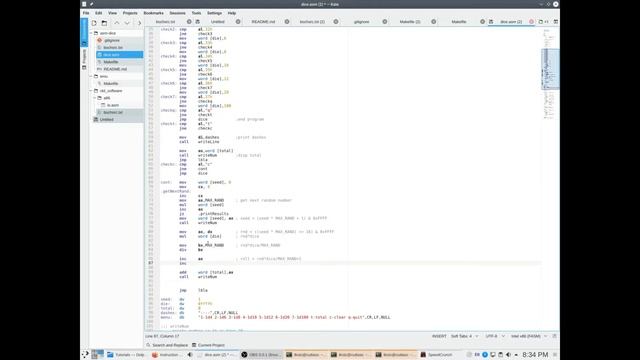The width and height of the screenshot is (640, 360).
Task: Toggle Current Project bottom panel
Action: pos(208,345)
